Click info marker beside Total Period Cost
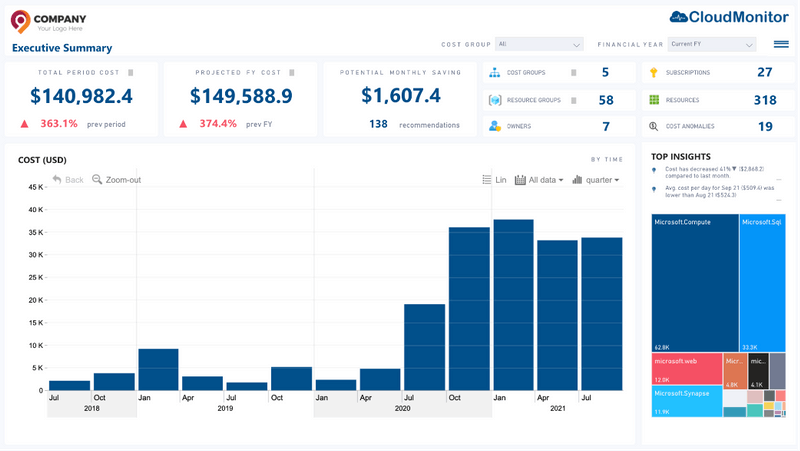 coord(131,72)
